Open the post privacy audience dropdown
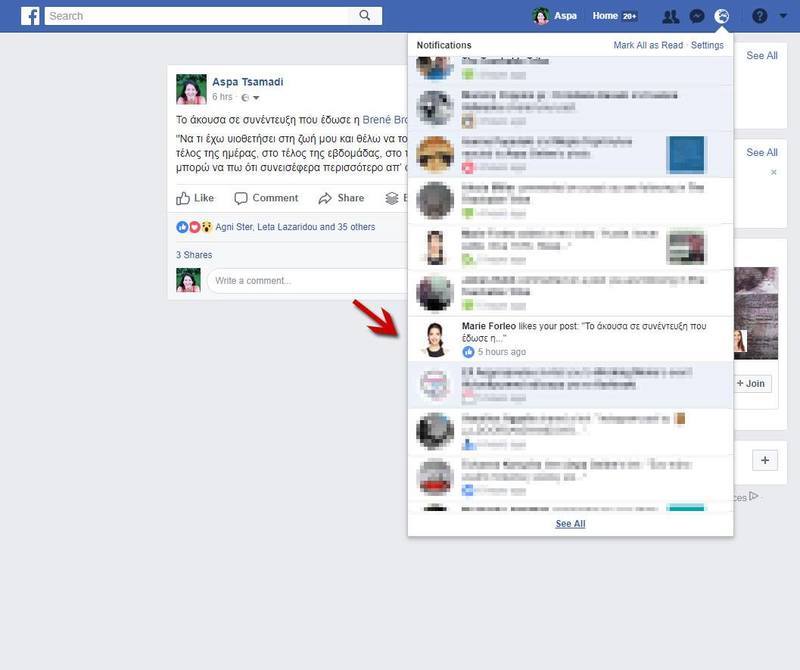800x670 pixels. (x=251, y=97)
